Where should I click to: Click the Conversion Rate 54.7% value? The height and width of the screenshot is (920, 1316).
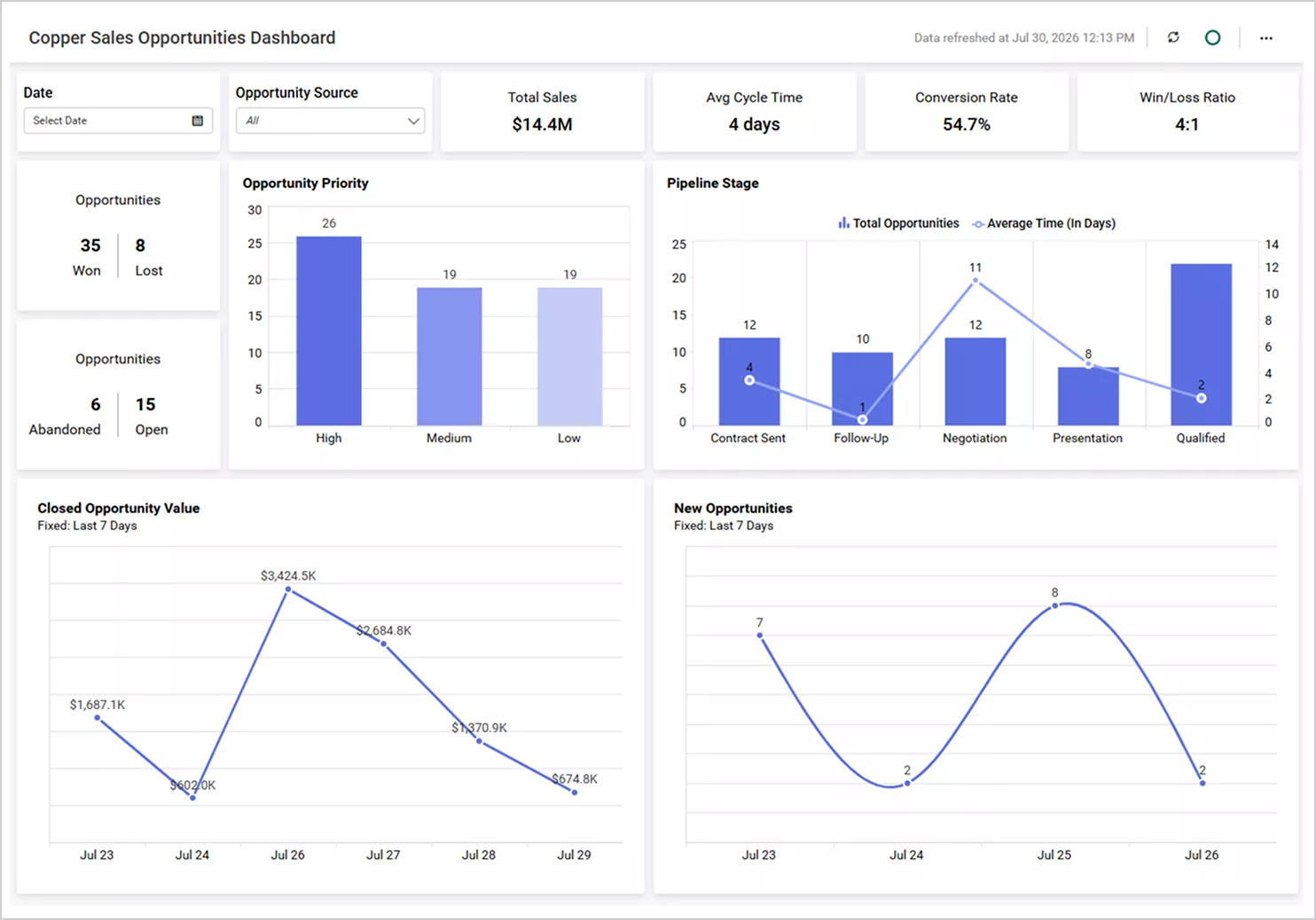[x=967, y=125]
